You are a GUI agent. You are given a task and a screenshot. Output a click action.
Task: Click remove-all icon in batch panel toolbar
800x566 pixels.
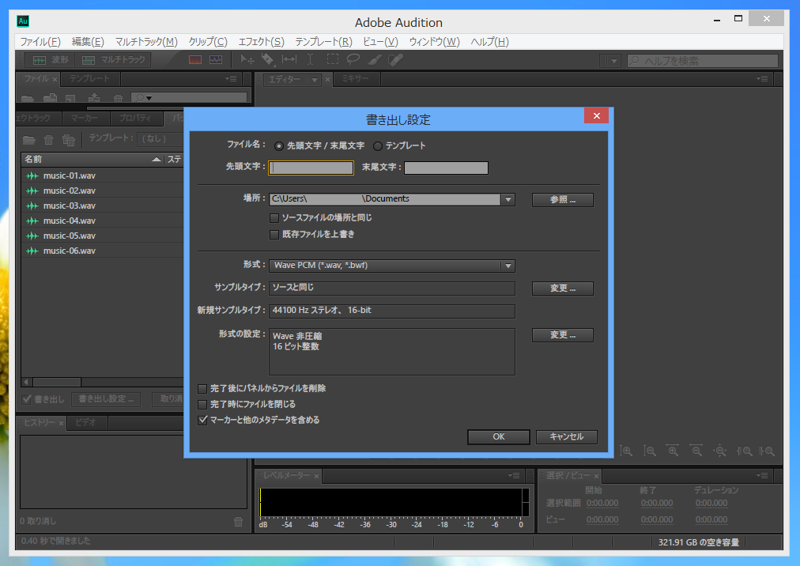(68, 139)
